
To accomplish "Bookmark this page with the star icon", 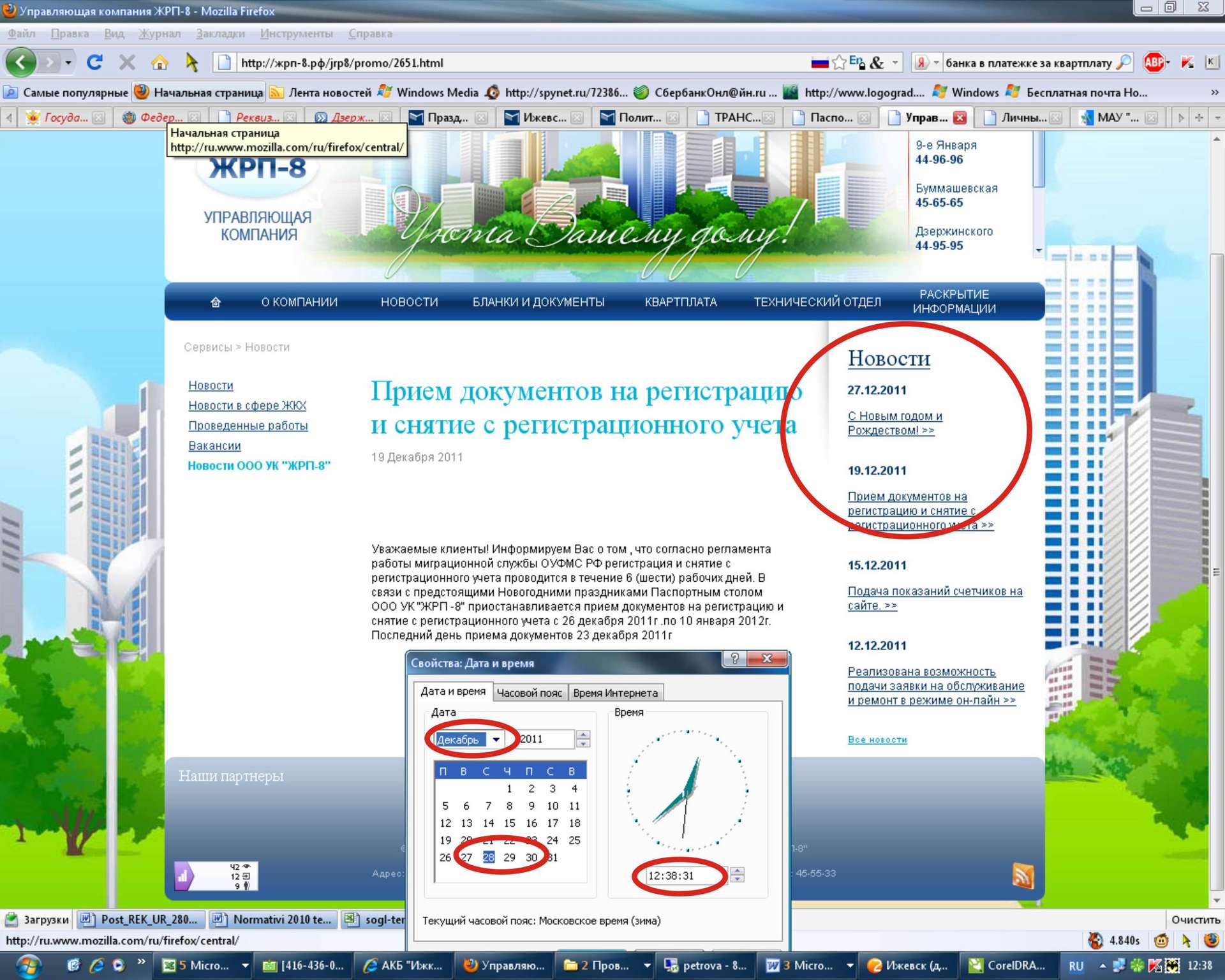I will (840, 62).
